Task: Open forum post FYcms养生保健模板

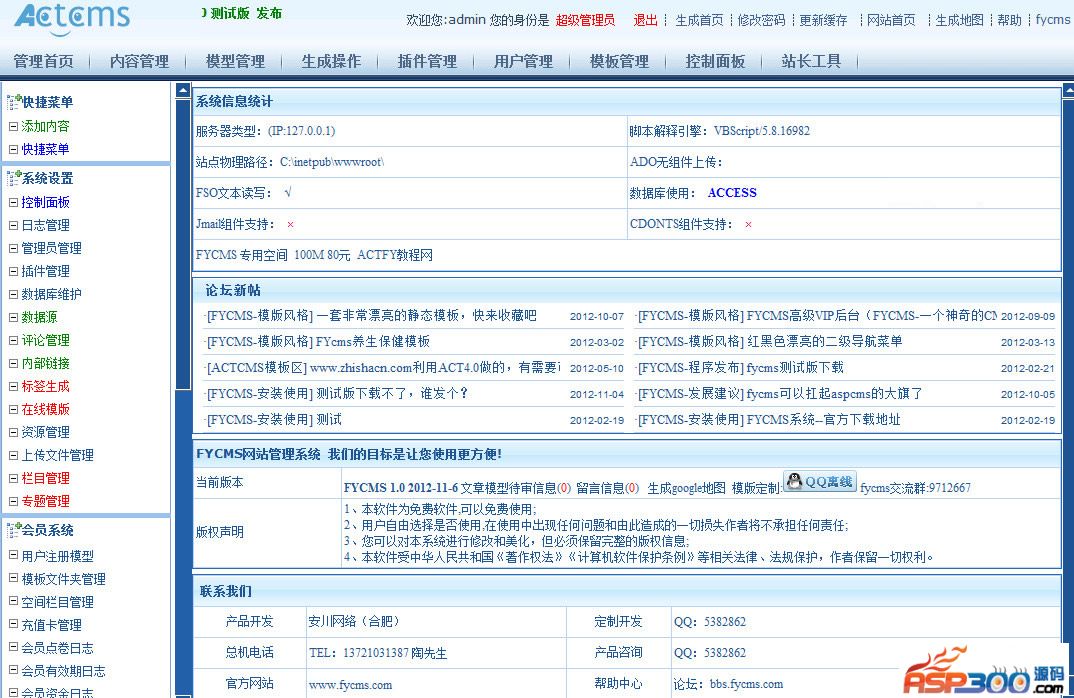Action: [x=373, y=341]
